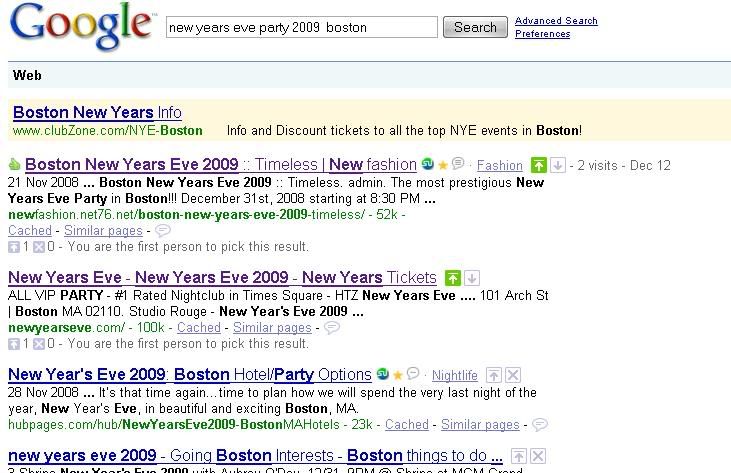Click 'You are the first person' text under newyearseve.com result
Screen dimensions: 731x473
[188, 343]
